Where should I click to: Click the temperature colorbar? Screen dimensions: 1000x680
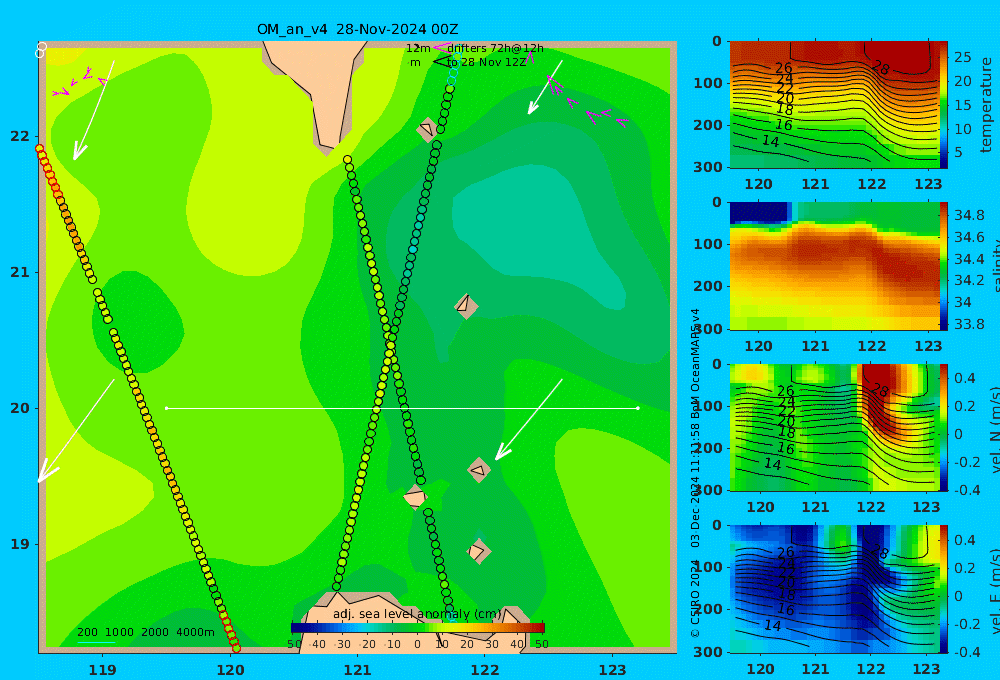tap(944, 105)
